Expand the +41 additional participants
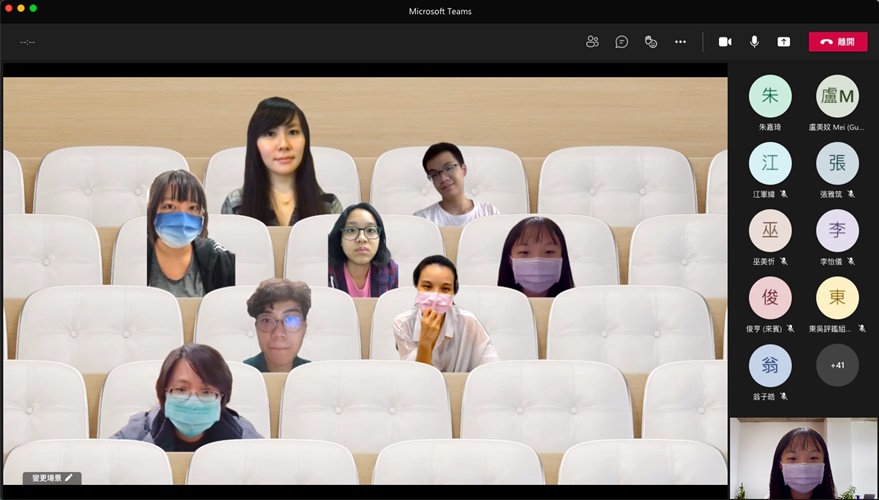 coord(837,365)
